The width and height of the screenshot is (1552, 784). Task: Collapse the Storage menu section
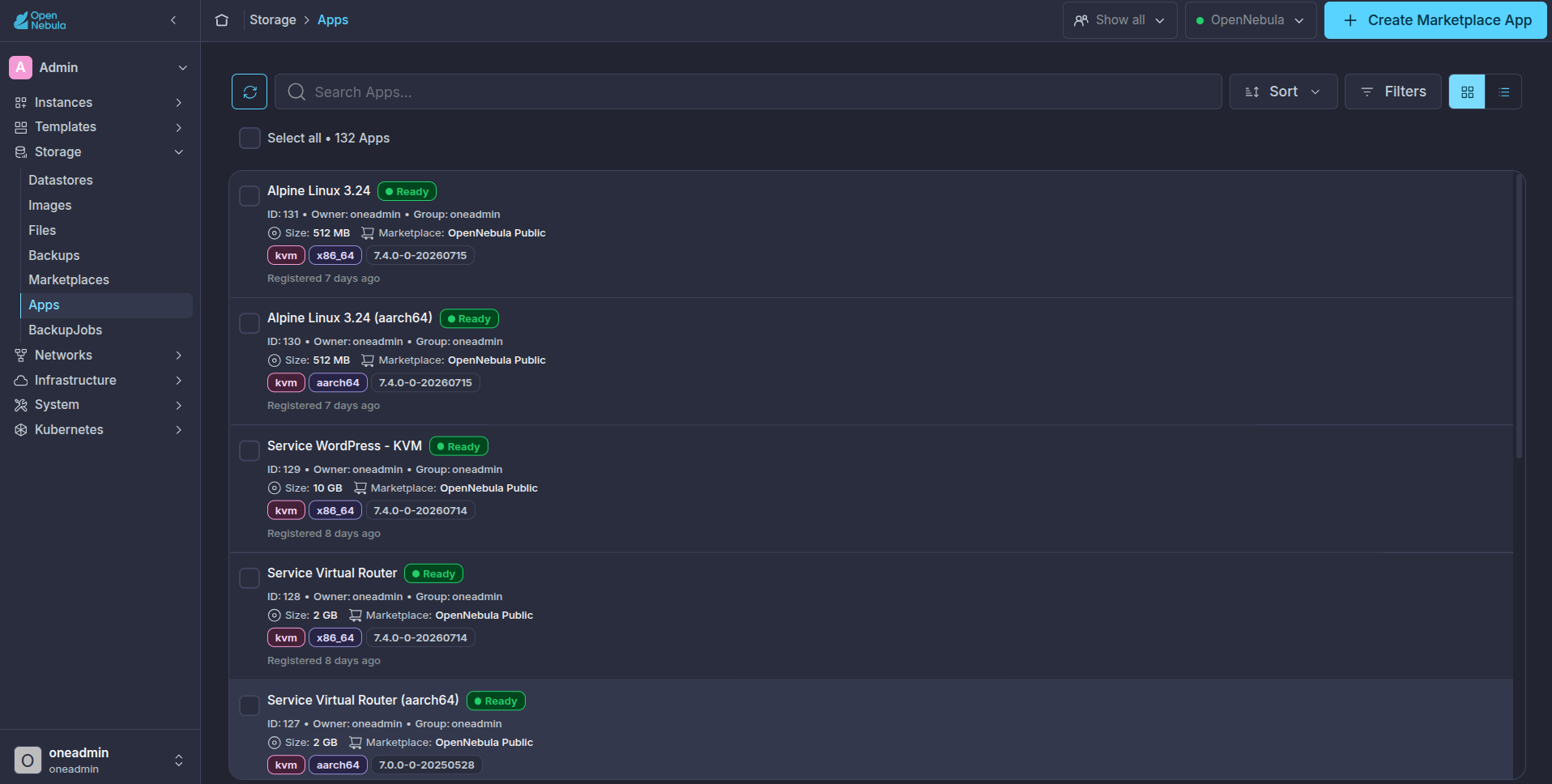pyautogui.click(x=179, y=152)
